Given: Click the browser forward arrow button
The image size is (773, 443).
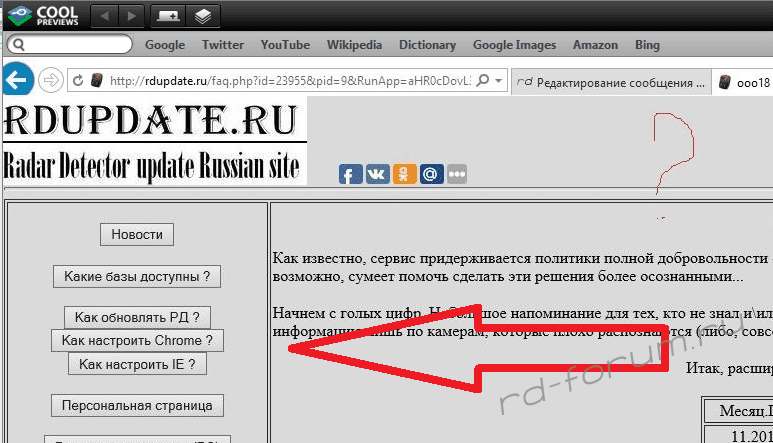Looking at the screenshot, I should point(52,80).
